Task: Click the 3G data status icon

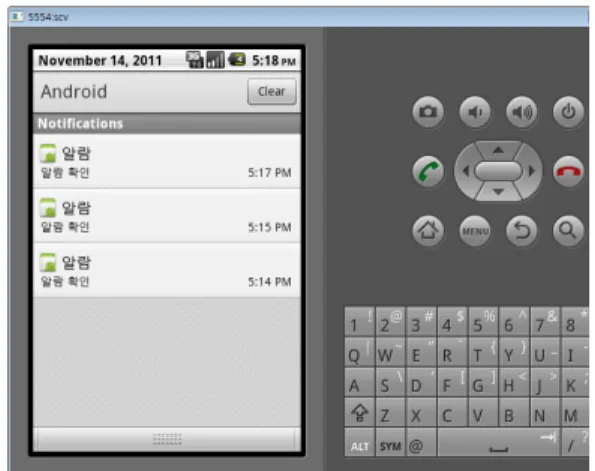Action: click(x=195, y=60)
